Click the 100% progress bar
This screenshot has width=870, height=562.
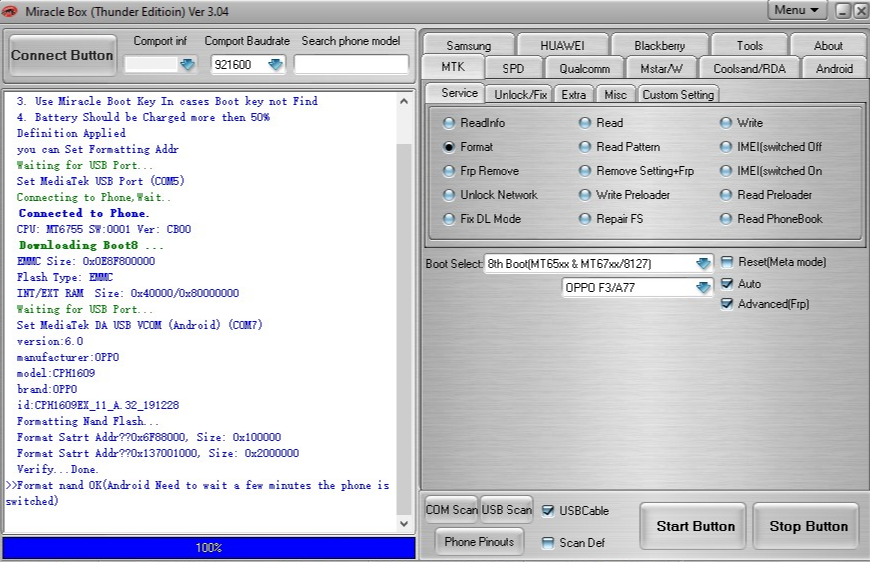(x=208, y=548)
